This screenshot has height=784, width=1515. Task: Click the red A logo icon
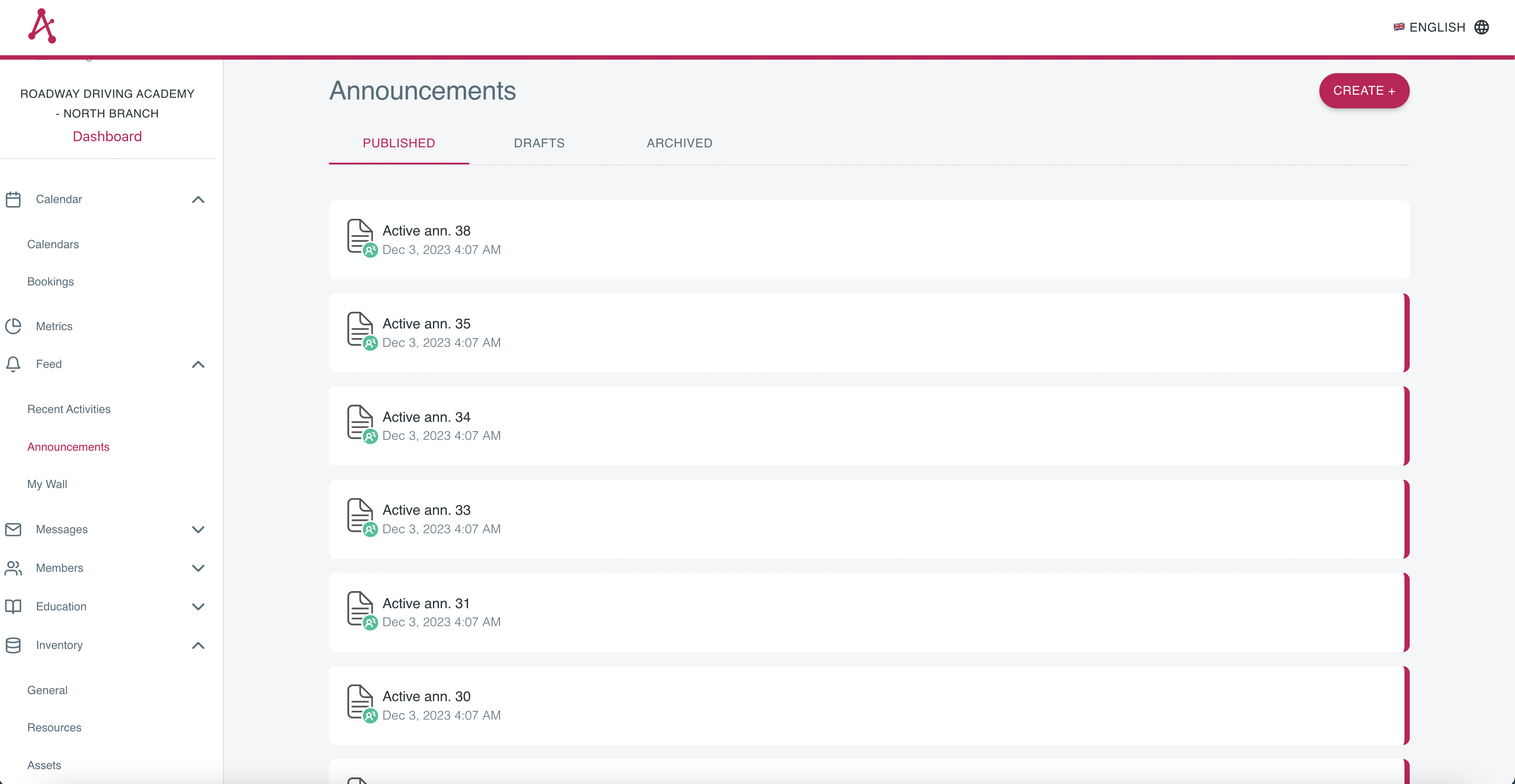coord(42,26)
